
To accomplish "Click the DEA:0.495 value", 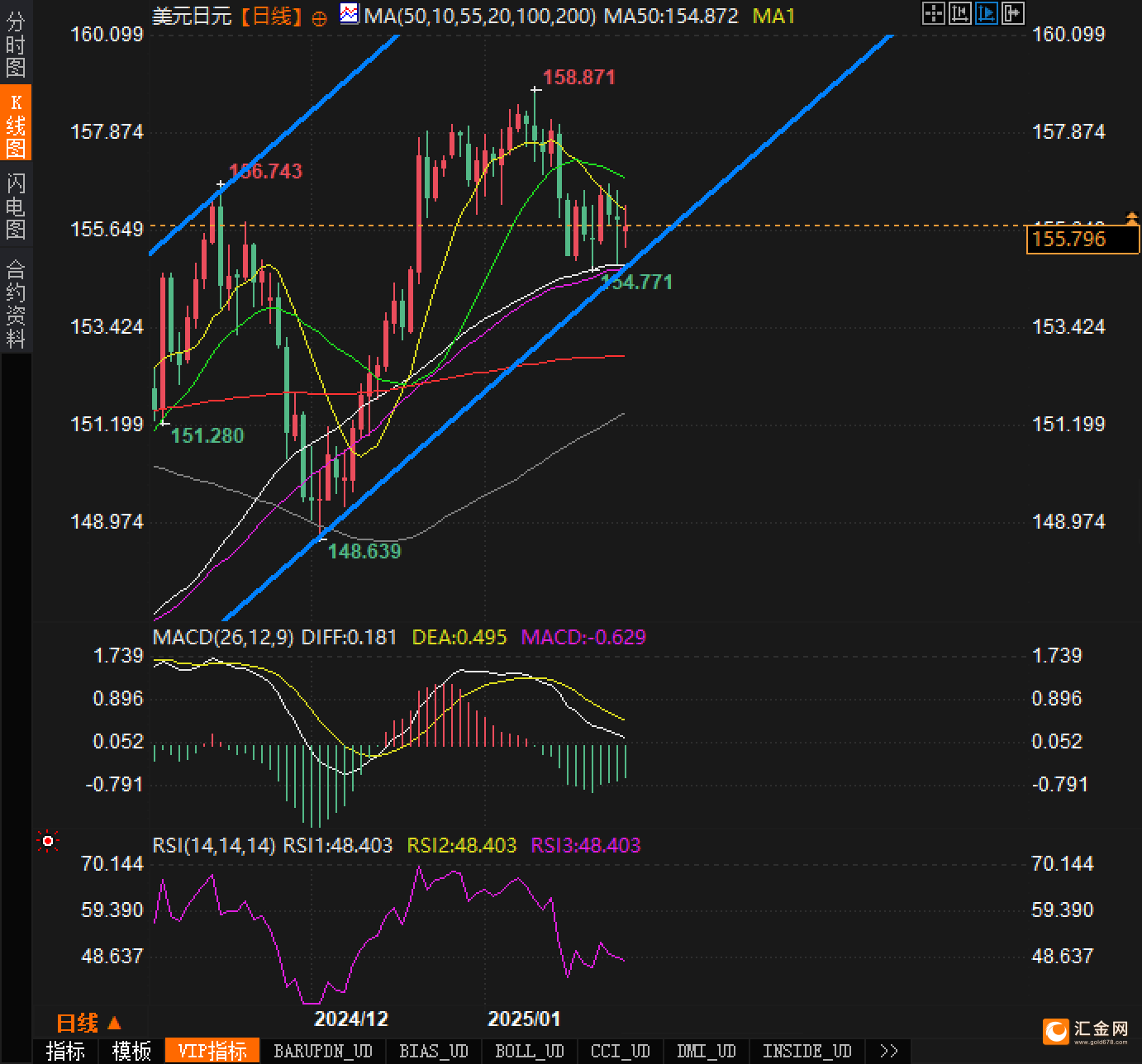I will point(459,637).
